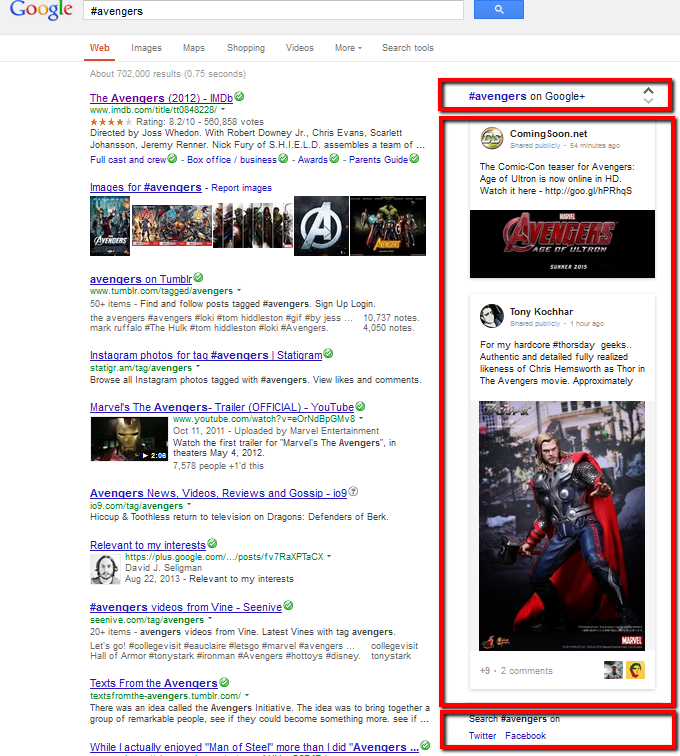The height and width of the screenshot is (756, 680).
Task: Click green badge beside YouTube trailer result
Action: coord(360,406)
